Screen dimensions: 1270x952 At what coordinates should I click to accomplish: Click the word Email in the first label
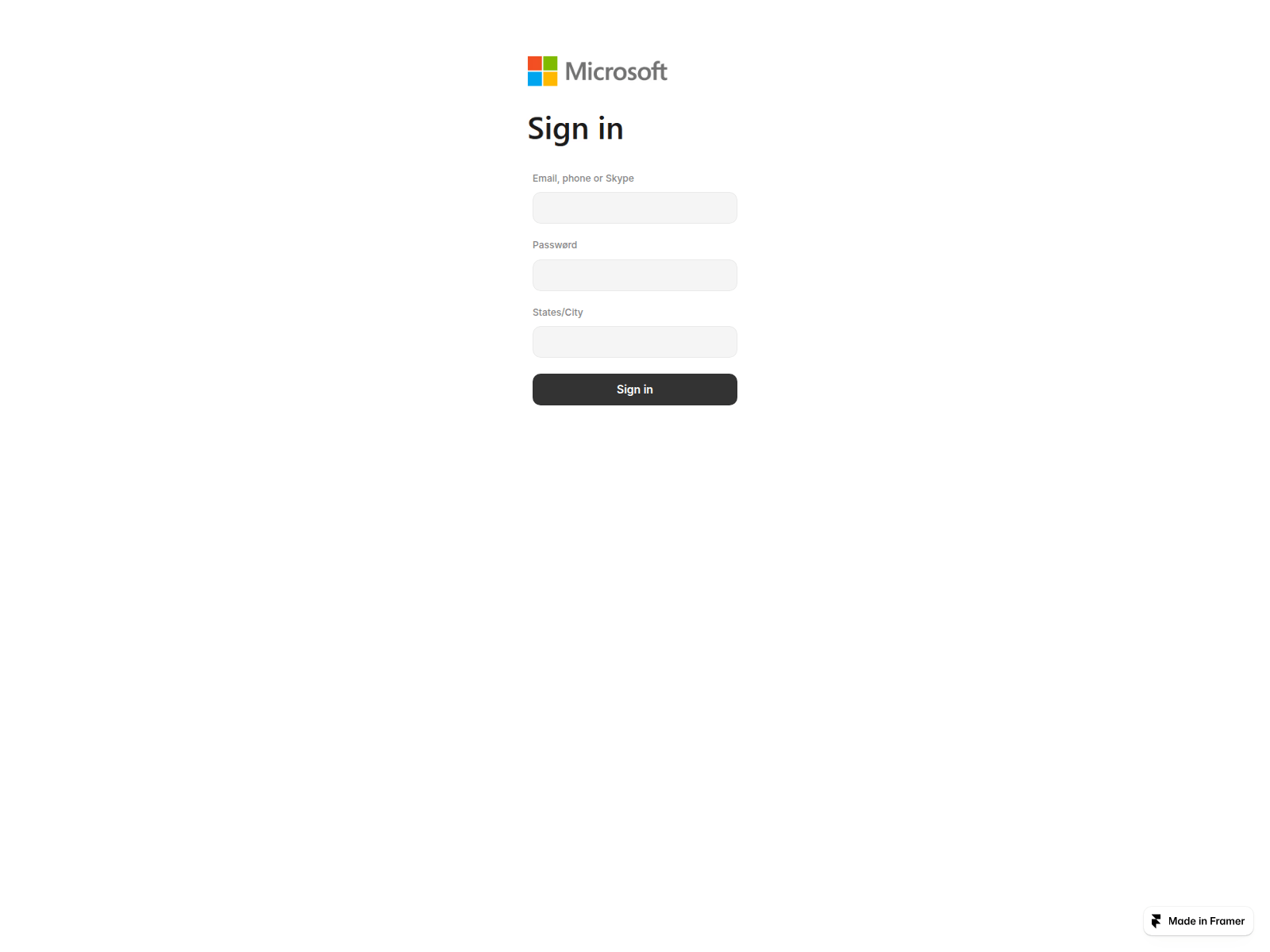point(545,178)
